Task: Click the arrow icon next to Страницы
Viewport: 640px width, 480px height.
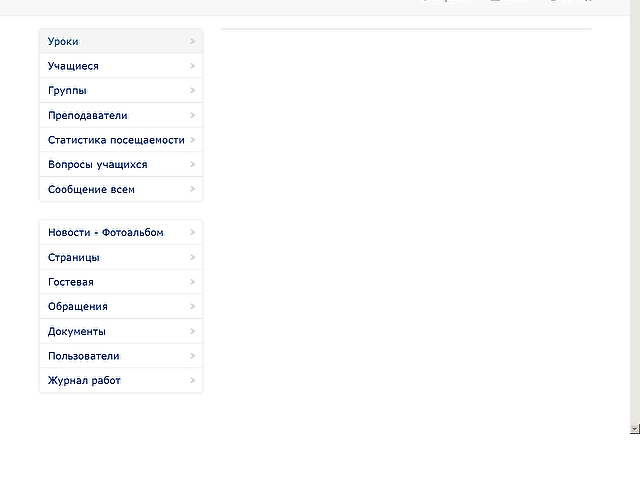Action: pyautogui.click(x=192, y=258)
